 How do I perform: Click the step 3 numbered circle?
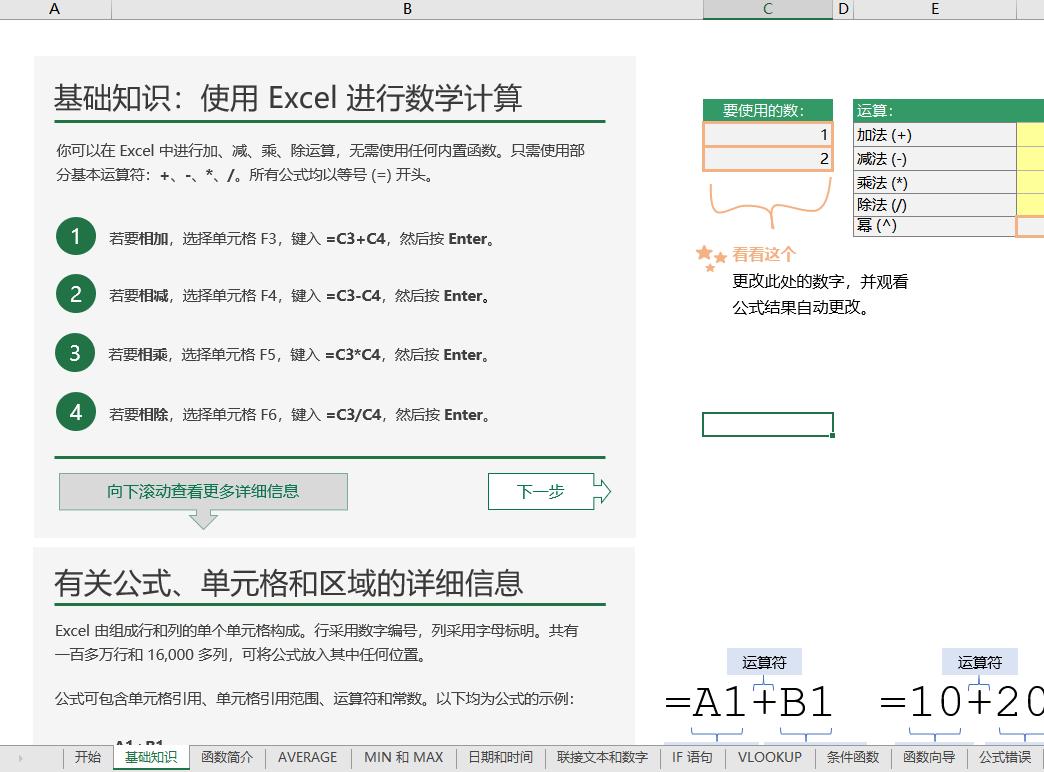pyautogui.click(x=75, y=353)
